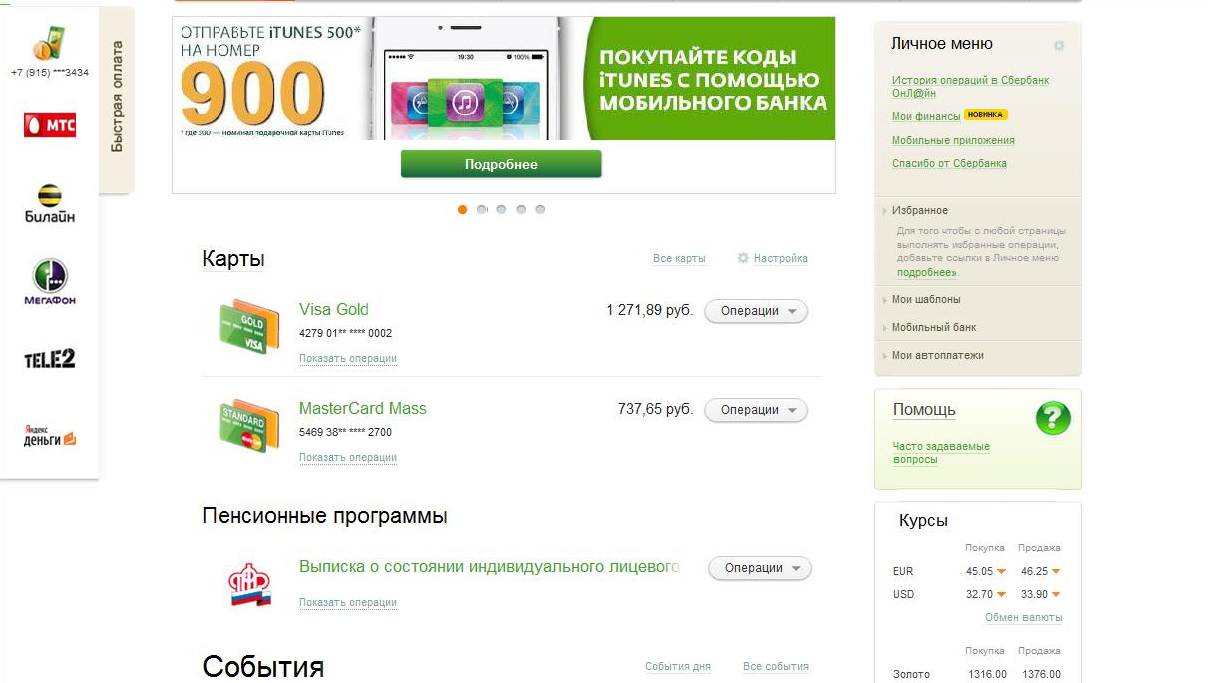Open the Visa Gold Операции dropdown
The height and width of the screenshot is (683, 1208).
(x=756, y=311)
